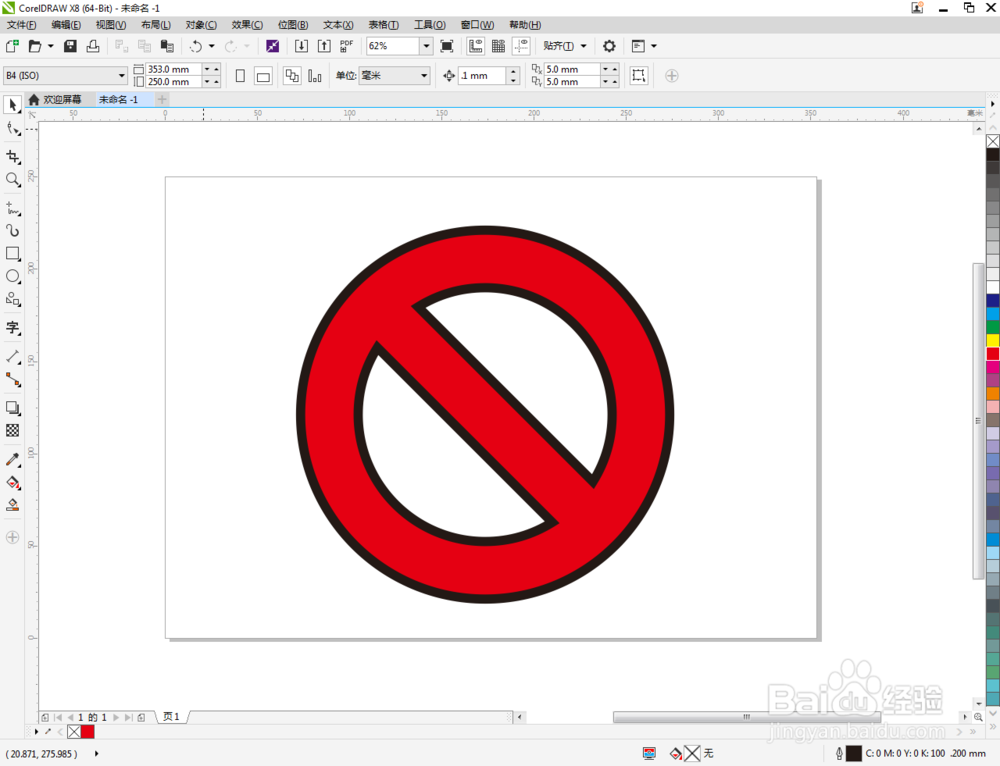Expand the Open file dropdown arrow
The width and height of the screenshot is (1000, 766).
[50, 46]
